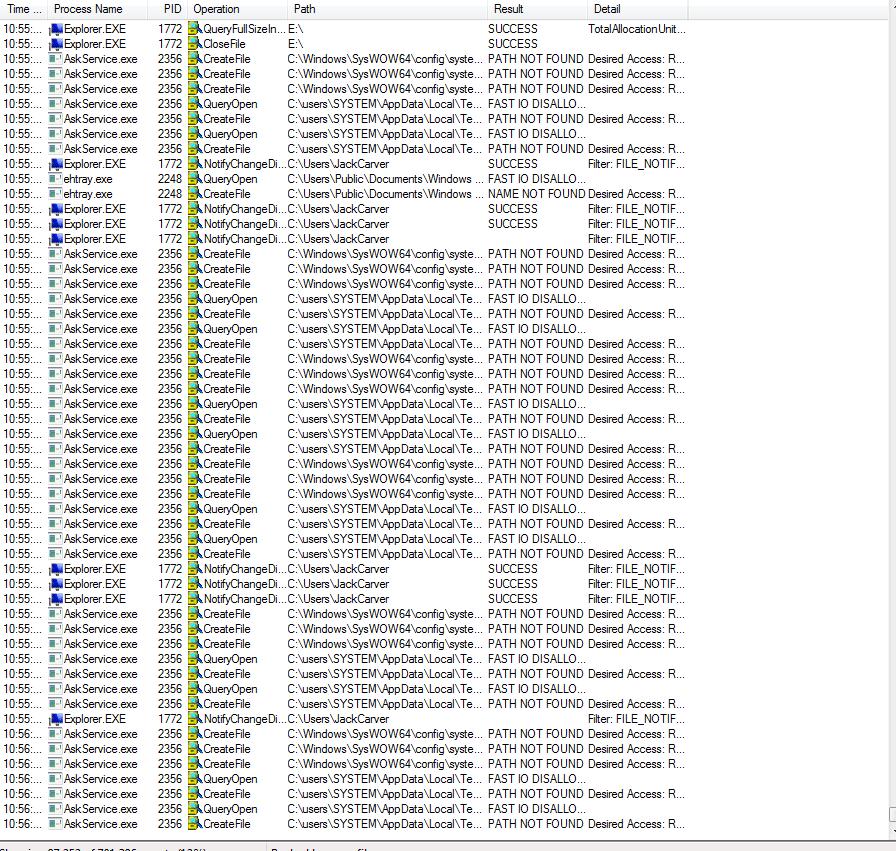Click the file operation icon beside QueryFullSizeIn

pyautogui.click(x=195, y=29)
